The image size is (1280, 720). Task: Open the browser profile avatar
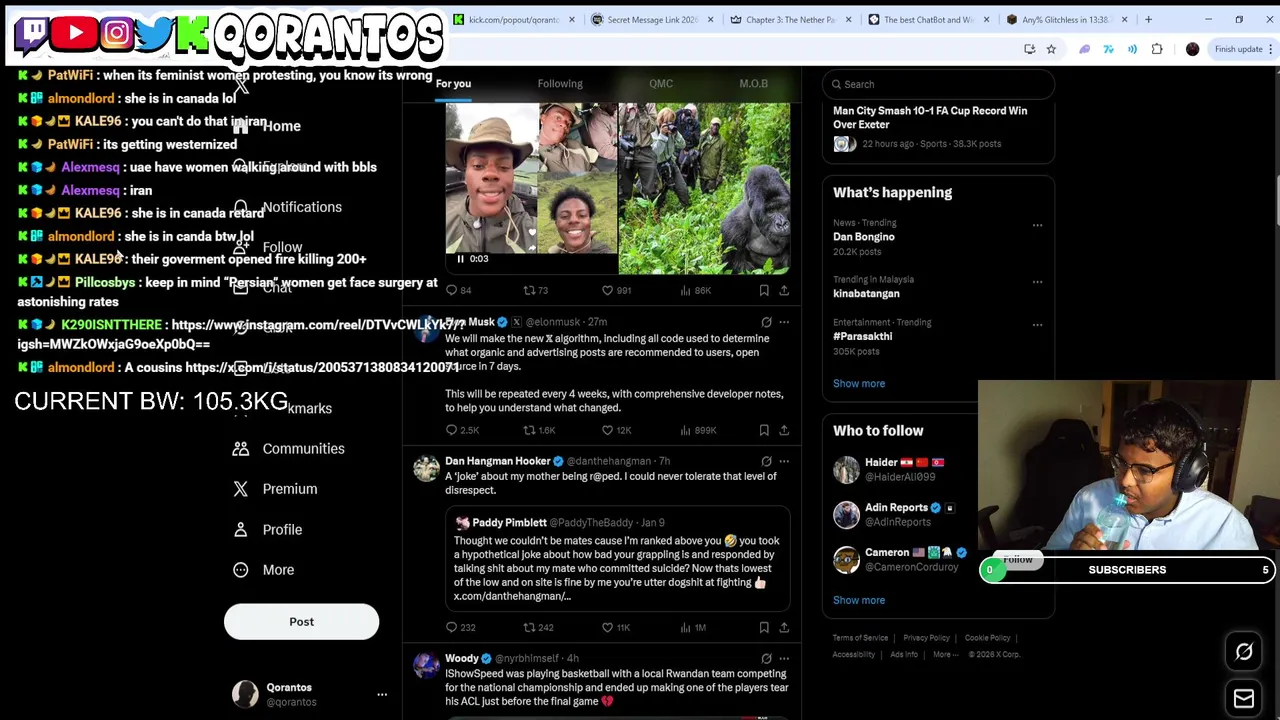click(1192, 49)
